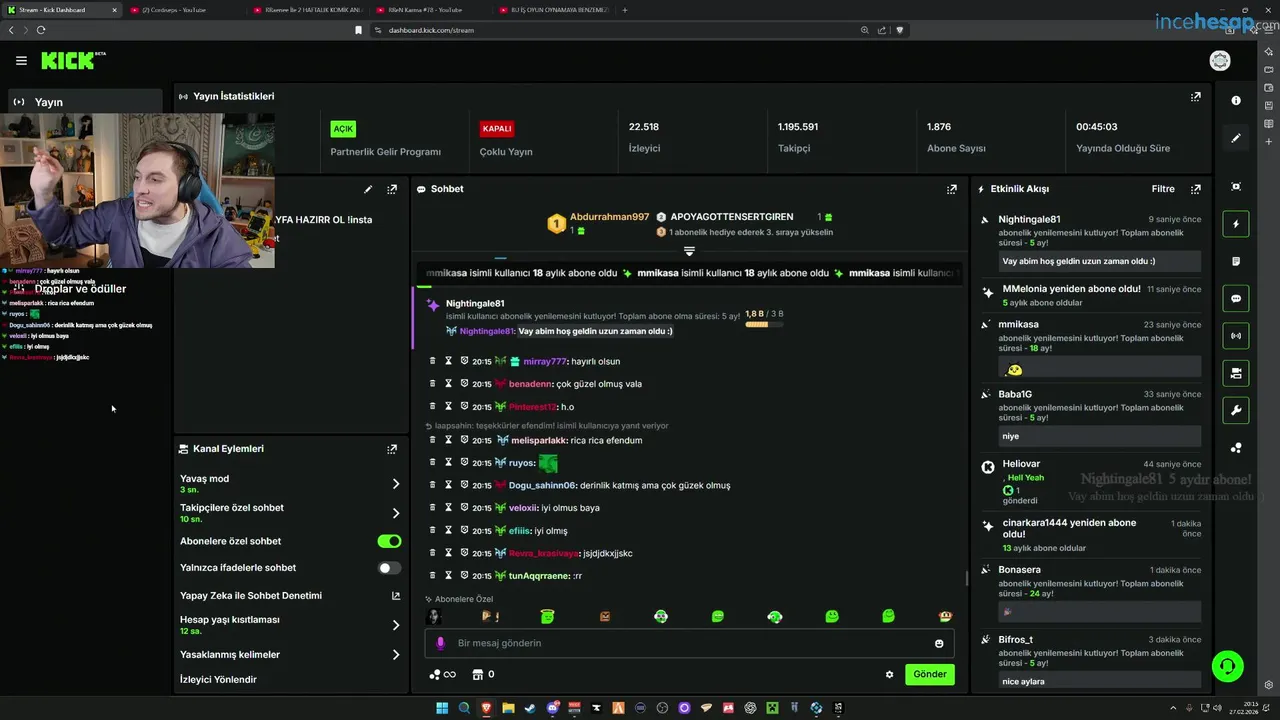The width and height of the screenshot is (1280, 720).
Task: Click the screen capture icon in the right sidebar
Action: coord(1236,187)
